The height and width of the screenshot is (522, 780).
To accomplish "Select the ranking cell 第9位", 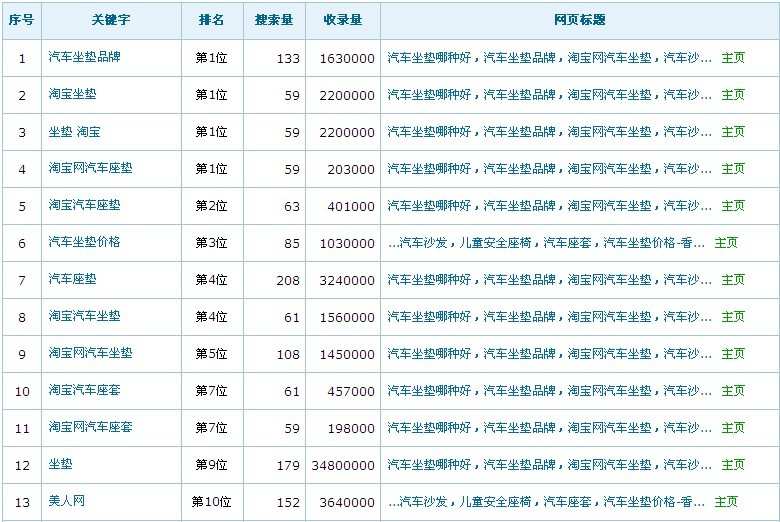I will tap(211, 465).
